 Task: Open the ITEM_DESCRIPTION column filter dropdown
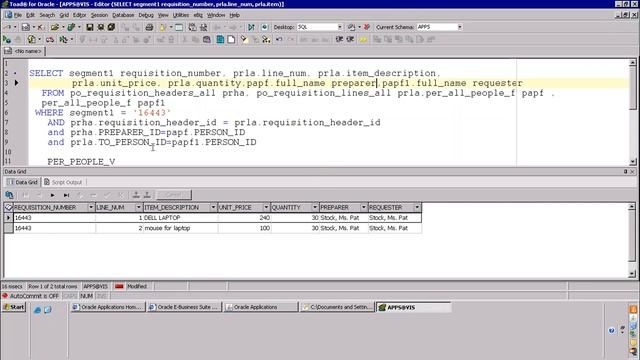(x=213, y=207)
